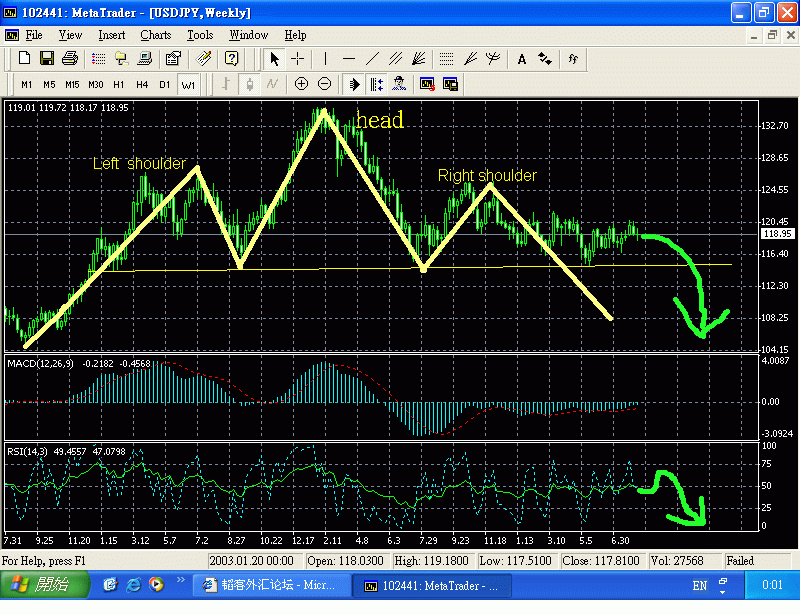Viewport: 800px width, 615px height.
Task: Open the Insert menu
Action: 111,35
